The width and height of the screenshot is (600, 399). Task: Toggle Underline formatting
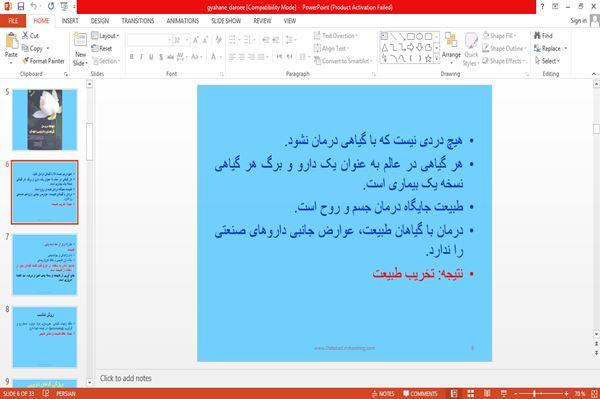pyautogui.click(x=151, y=57)
